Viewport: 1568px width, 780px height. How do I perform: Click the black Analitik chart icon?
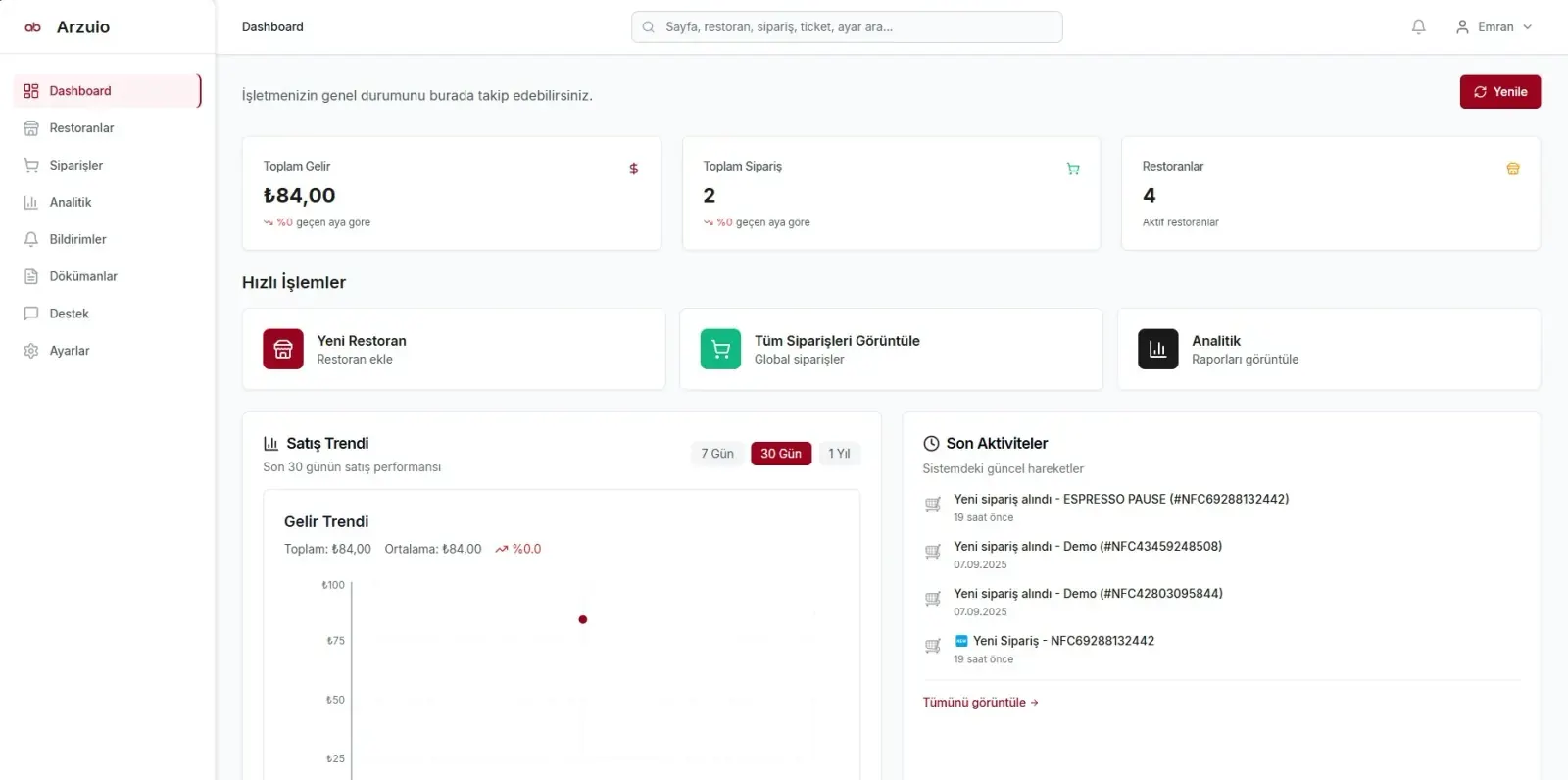[x=1158, y=349]
